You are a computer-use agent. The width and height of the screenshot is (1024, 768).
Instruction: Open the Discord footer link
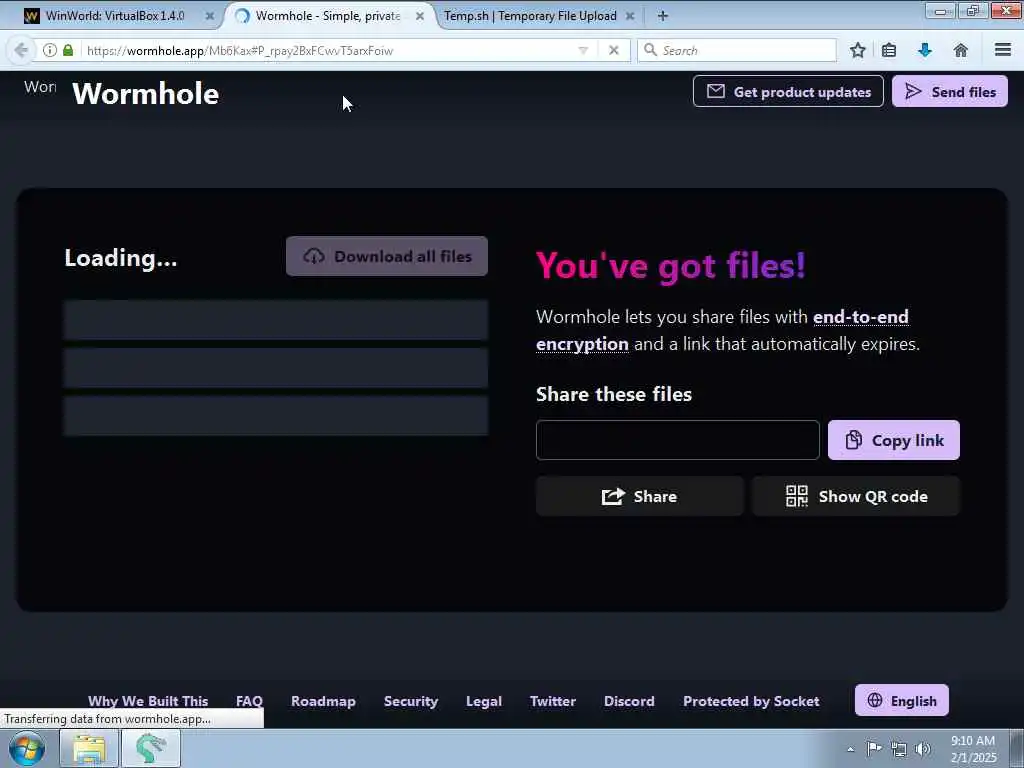[x=629, y=701]
